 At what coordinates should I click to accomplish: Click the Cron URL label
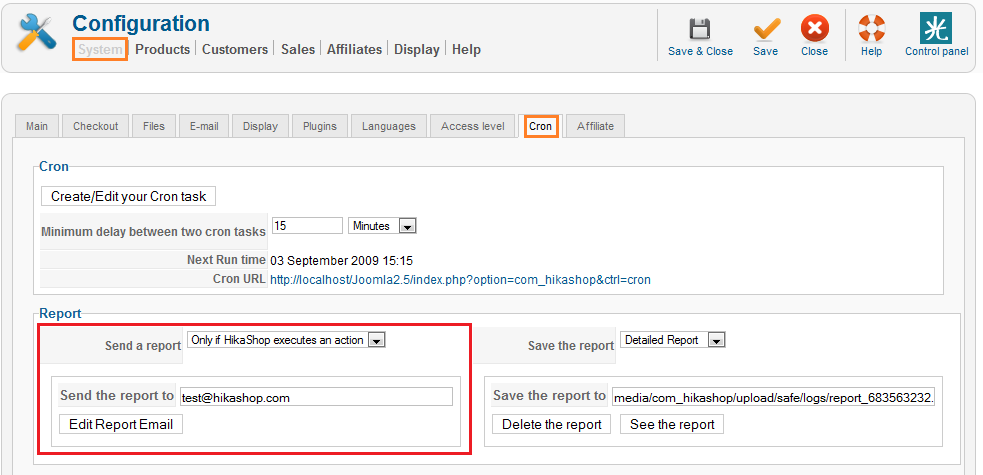(239, 279)
